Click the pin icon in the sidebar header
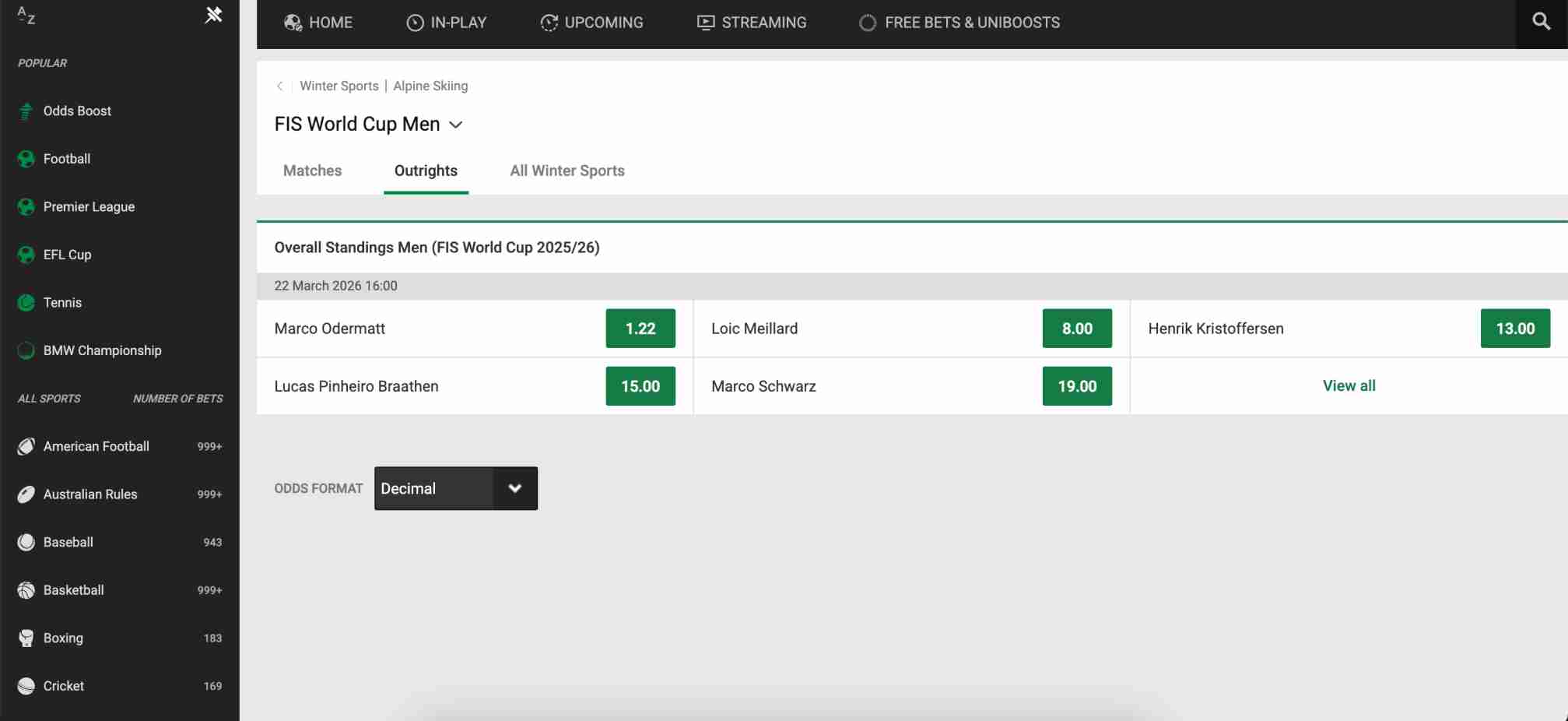 pos(213,15)
